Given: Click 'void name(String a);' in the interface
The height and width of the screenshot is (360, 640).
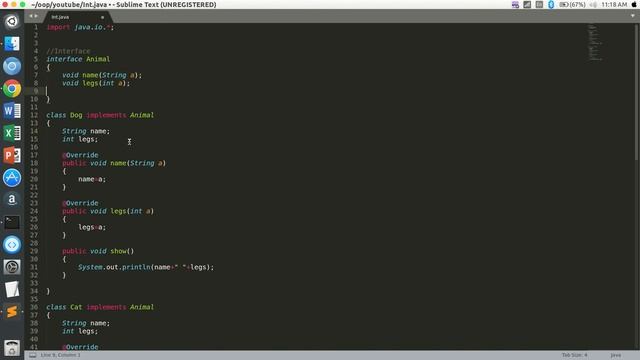Looking at the screenshot, I should pos(102,75).
